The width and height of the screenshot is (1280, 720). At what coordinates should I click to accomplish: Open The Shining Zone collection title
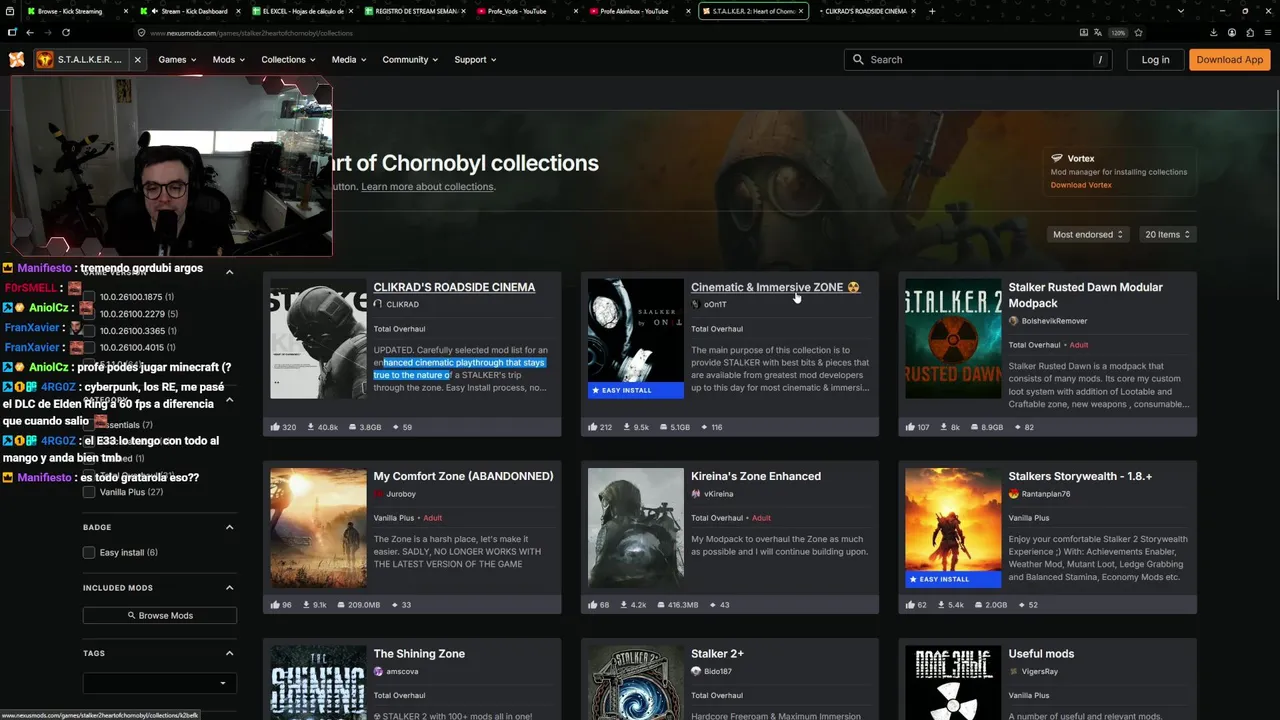click(x=419, y=654)
